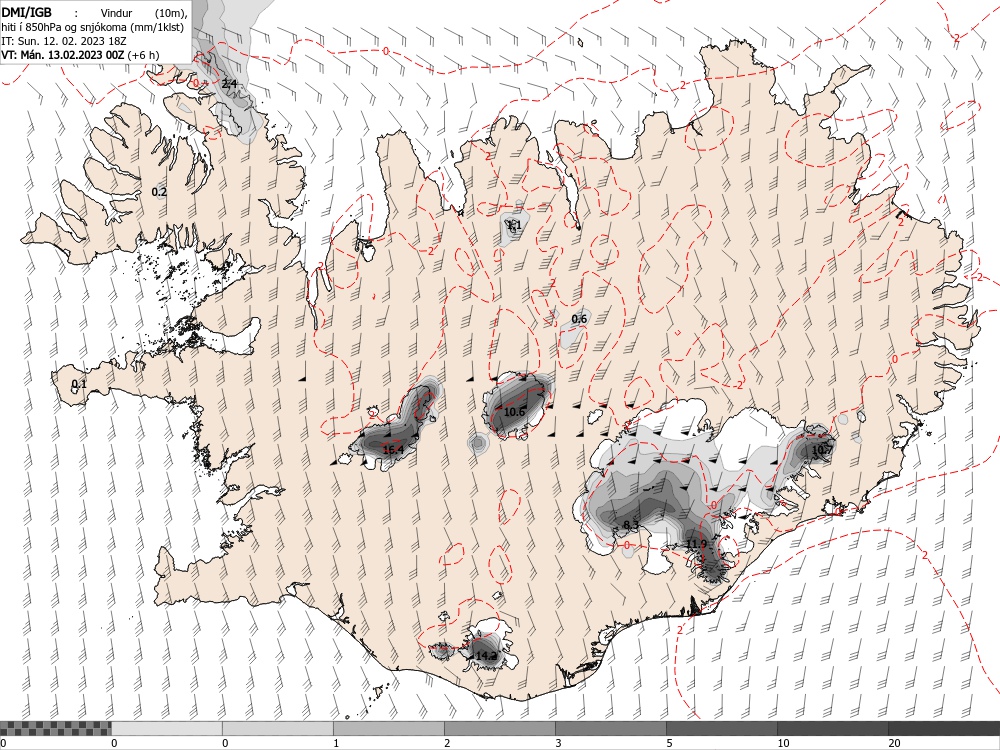Click the '3' label under the scale bar

[x=559, y=743]
